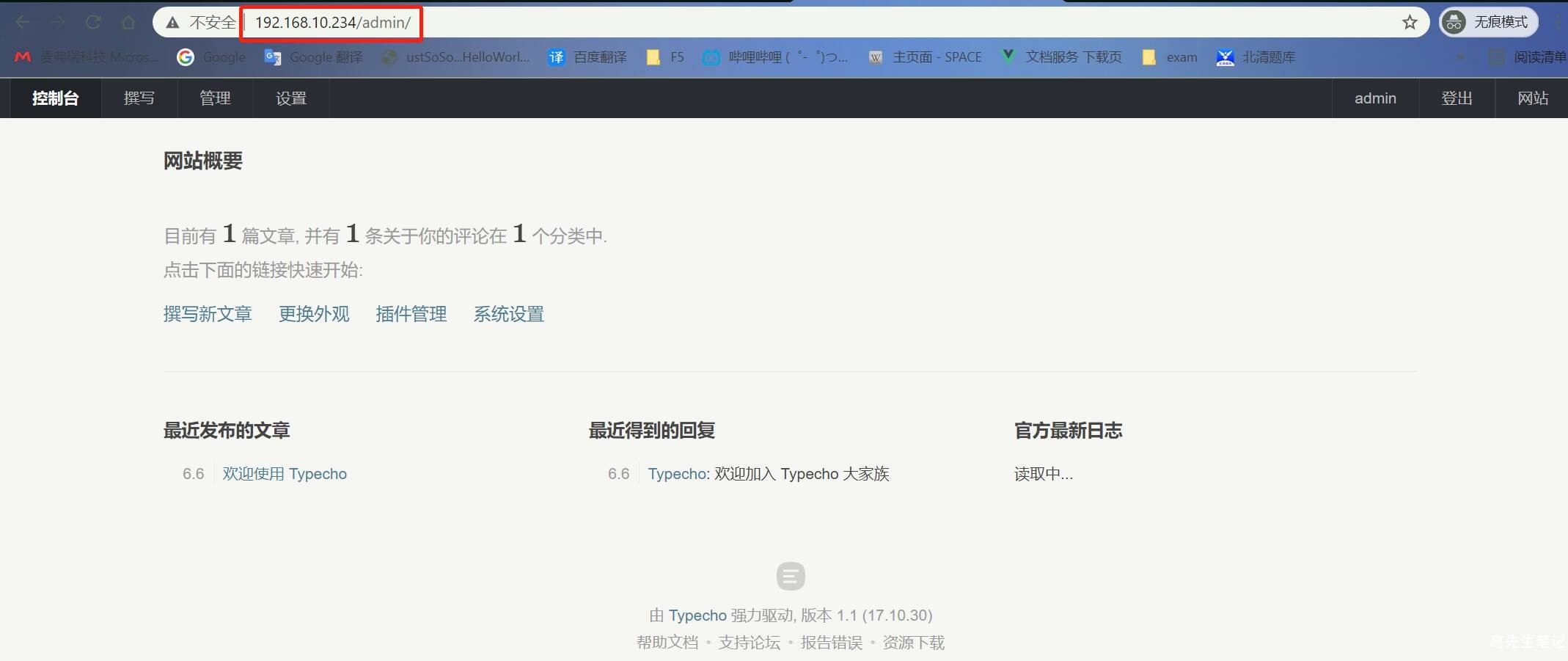Open the 阅读清单 reading list
This screenshot has height=661, width=1568.
coord(1528,57)
